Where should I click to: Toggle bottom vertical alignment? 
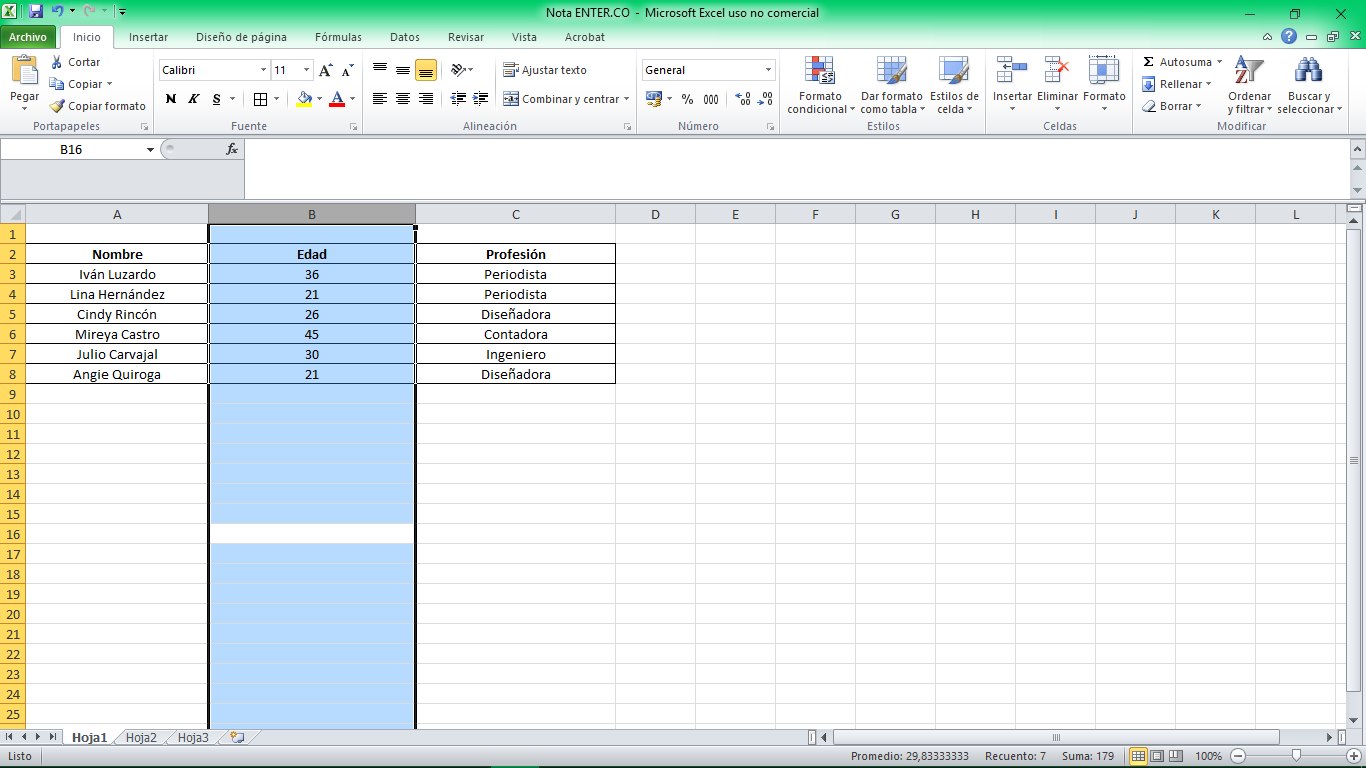click(x=426, y=70)
